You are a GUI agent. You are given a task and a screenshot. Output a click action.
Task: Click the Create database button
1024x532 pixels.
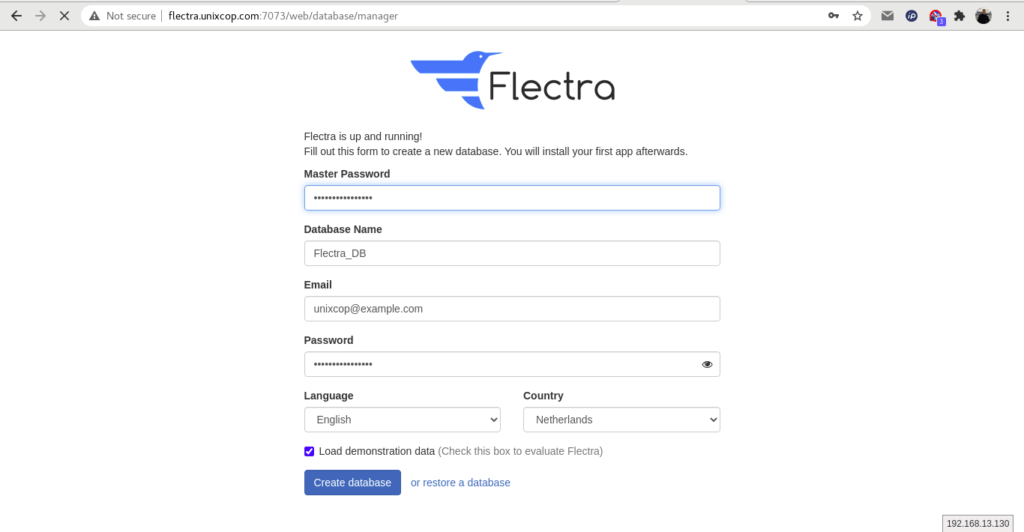(x=352, y=482)
